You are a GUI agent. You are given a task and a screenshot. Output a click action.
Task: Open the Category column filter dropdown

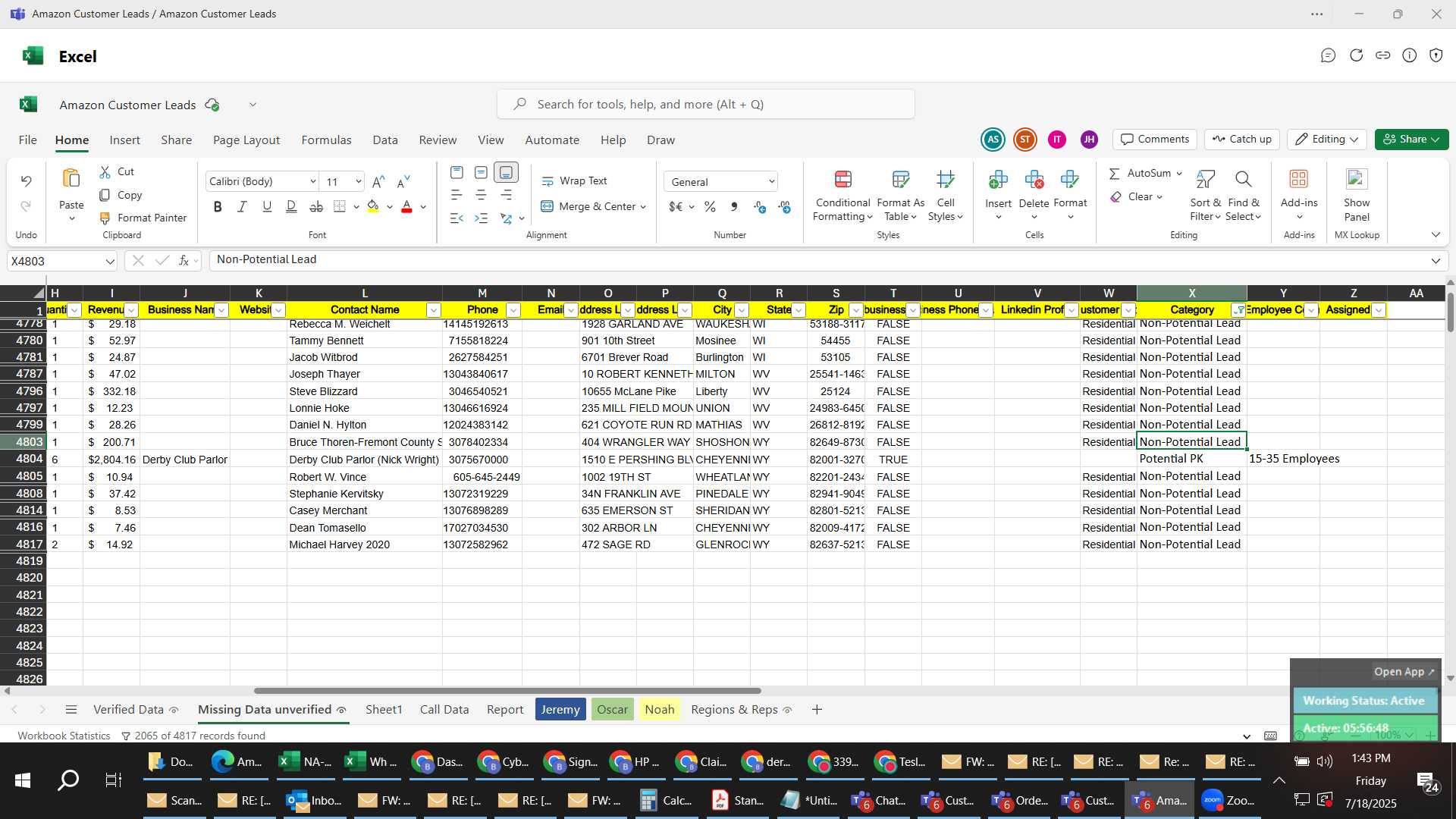[x=1238, y=310]
